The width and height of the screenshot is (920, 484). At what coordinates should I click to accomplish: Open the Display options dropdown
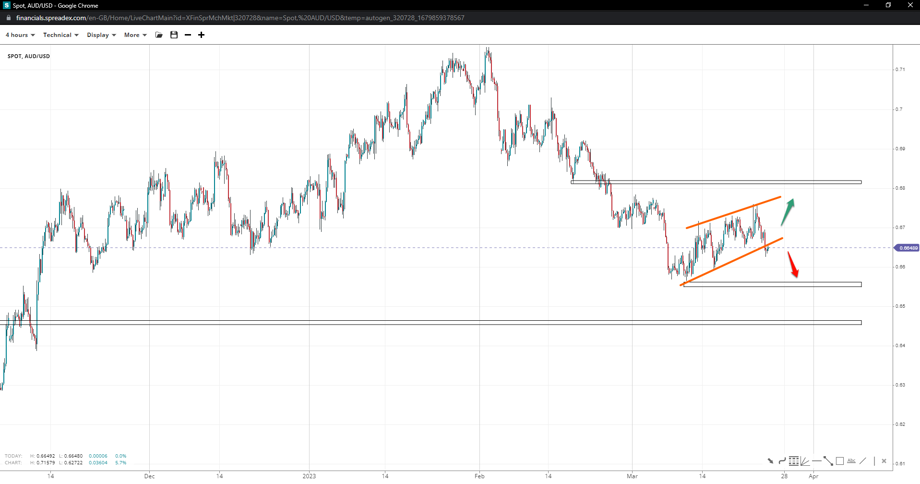101,35
